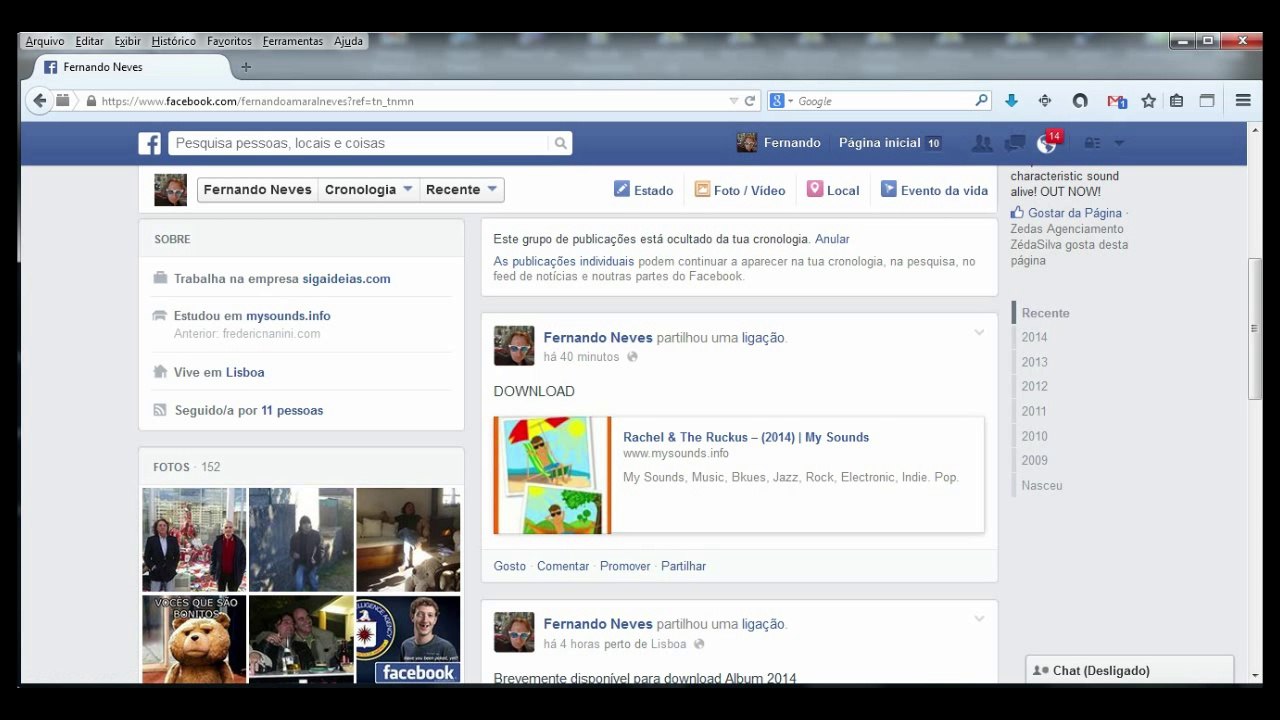The image size is (1280, 720).
Task: Open the Google search engine dropdown
Action: tap(781, 101)
